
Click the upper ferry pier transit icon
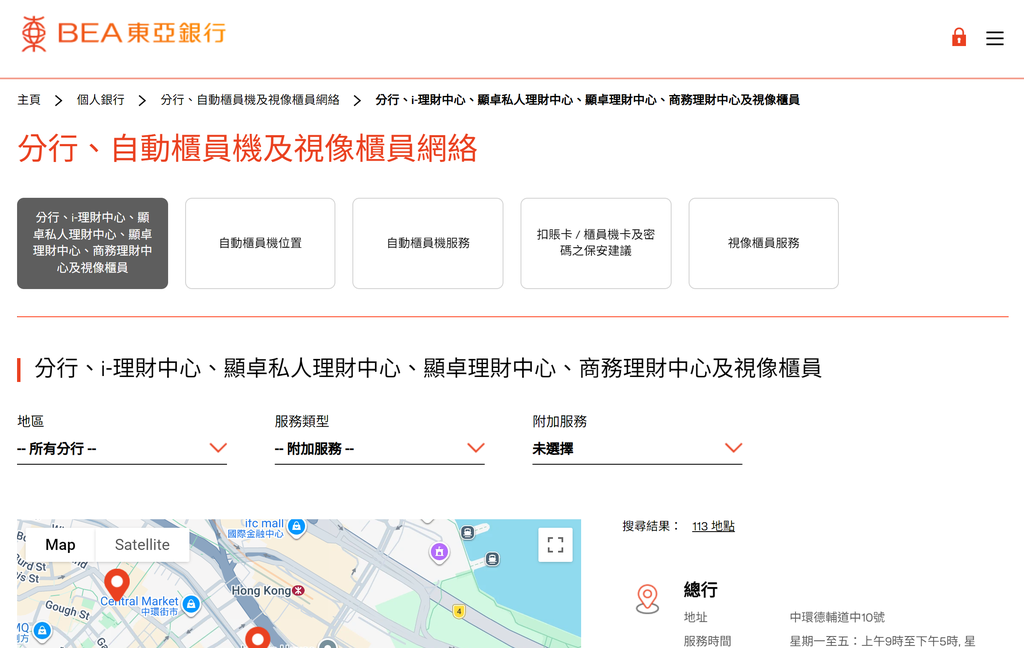coord(468,532)
